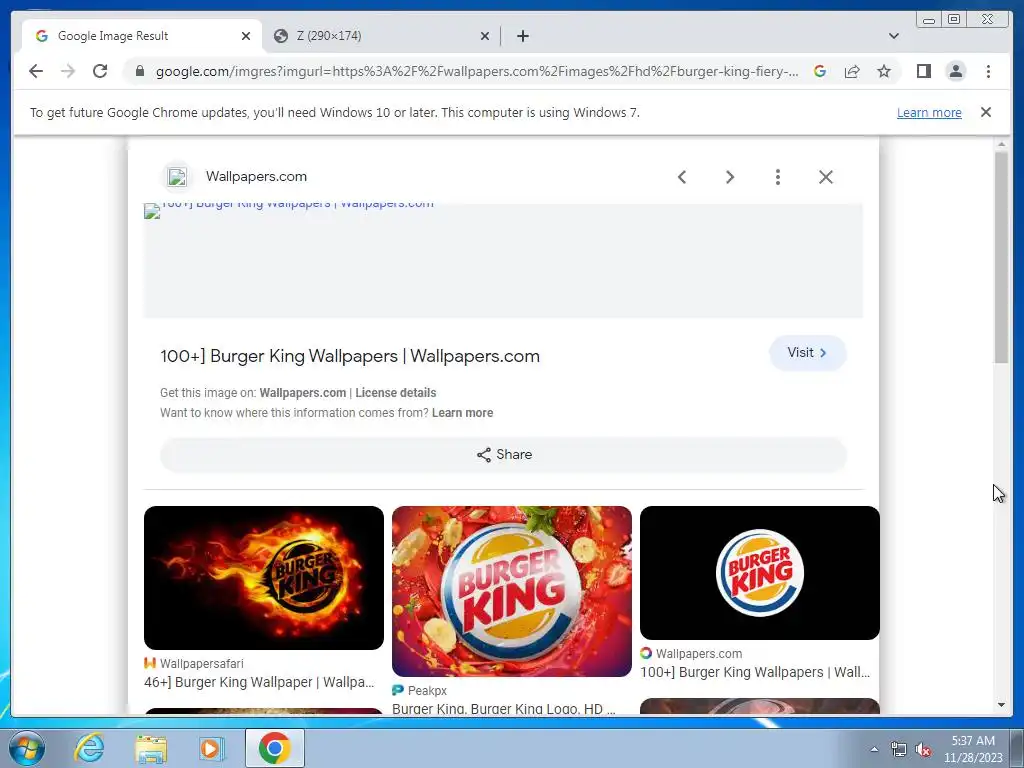The width and height of the screenshot is (1024, 768).
Task: Open the fiery Burger King logo thumbnail
Action: click(264, 577)
